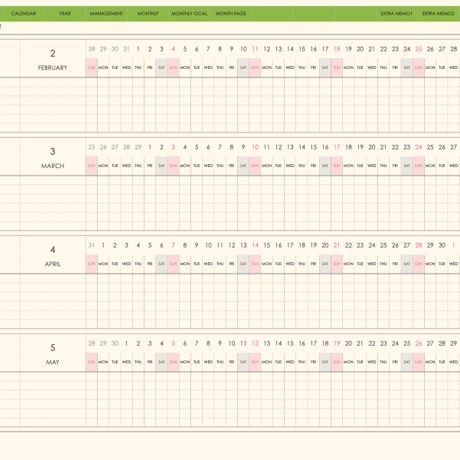Select date 24 in the March row

pos(419,147)
